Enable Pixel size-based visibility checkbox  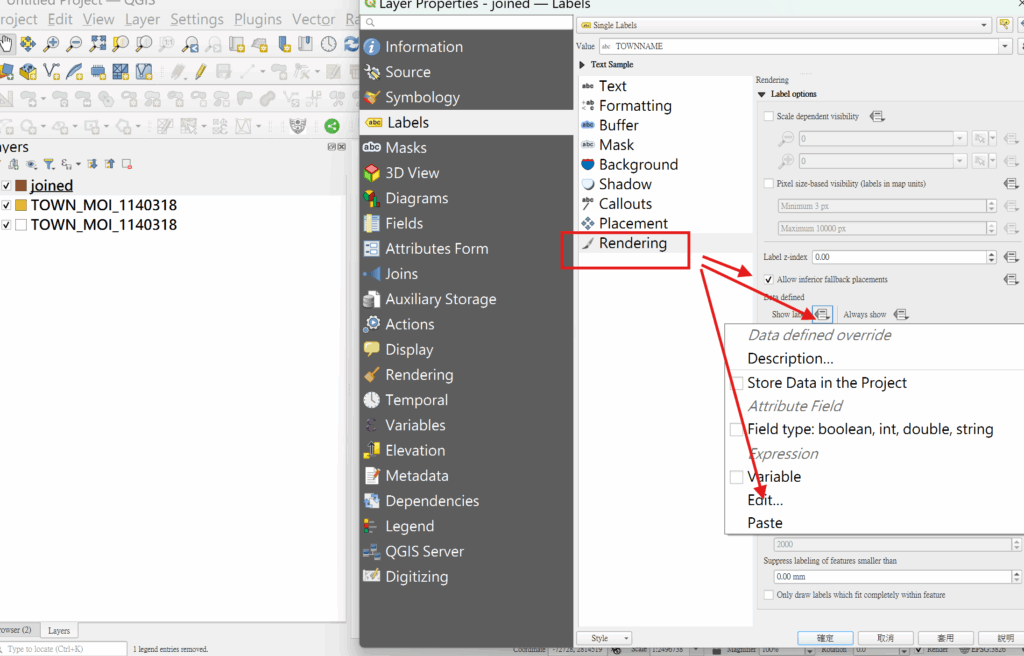[x=769, y=184]
